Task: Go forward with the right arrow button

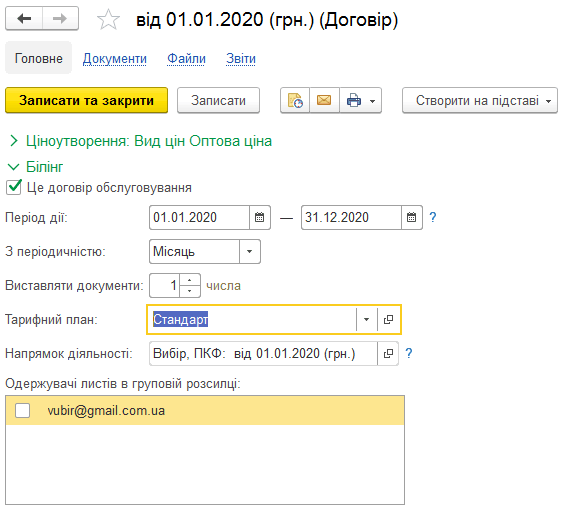Action: coord(60,18)
